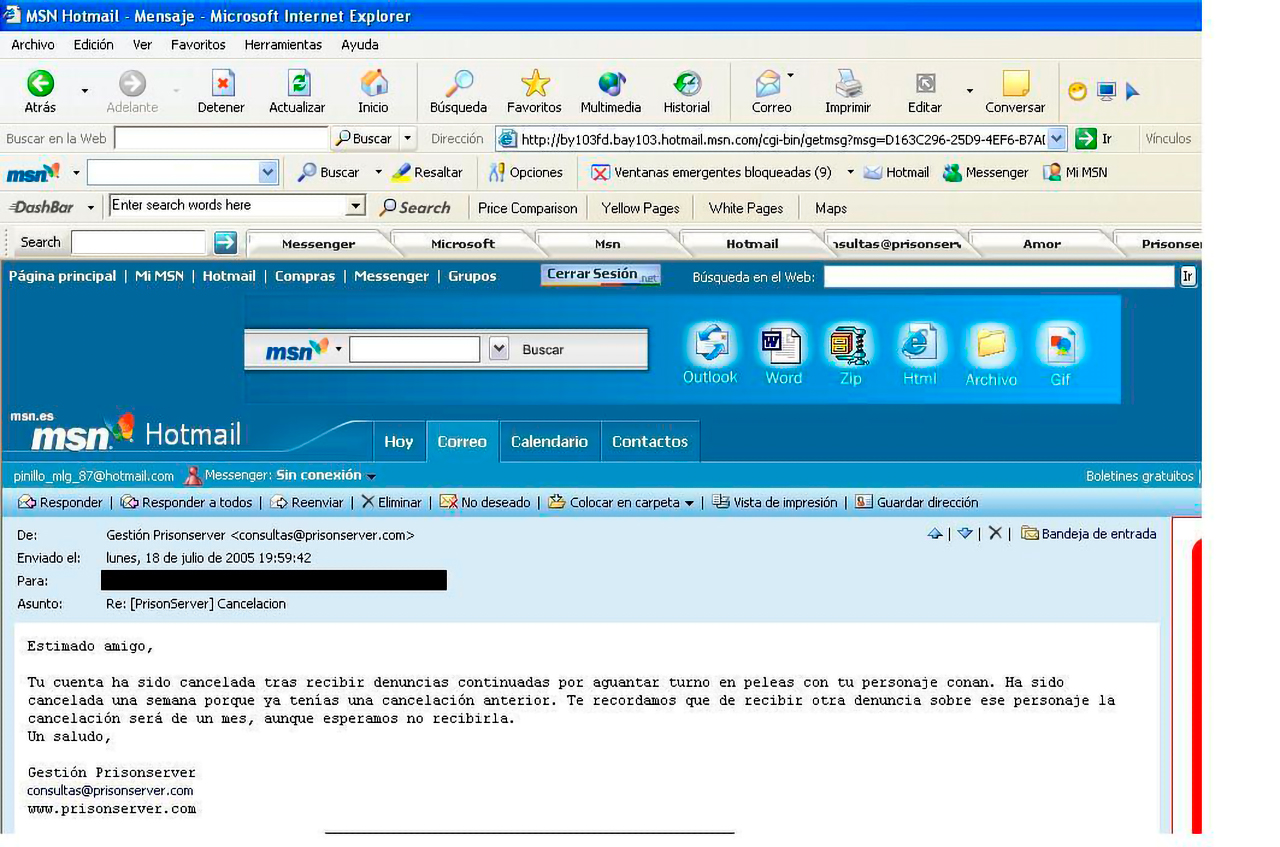Click Guardar dirección
The width and height of the screenshot is (1280, 847).
[917, 503]
